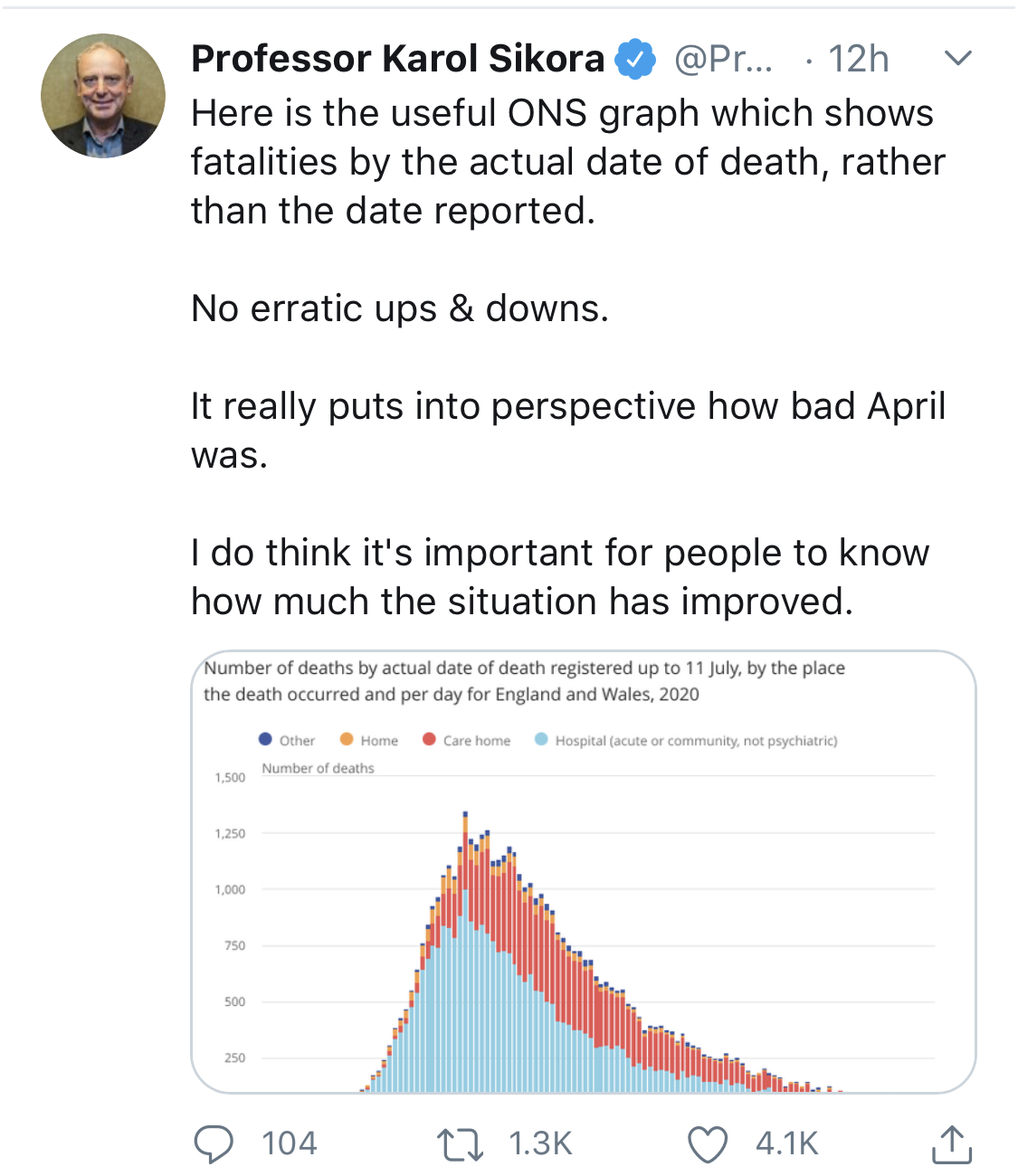Click the truncated @Pr... handle
Viewport: 1018px width, 1176px height.
click(x=724, y=60)
